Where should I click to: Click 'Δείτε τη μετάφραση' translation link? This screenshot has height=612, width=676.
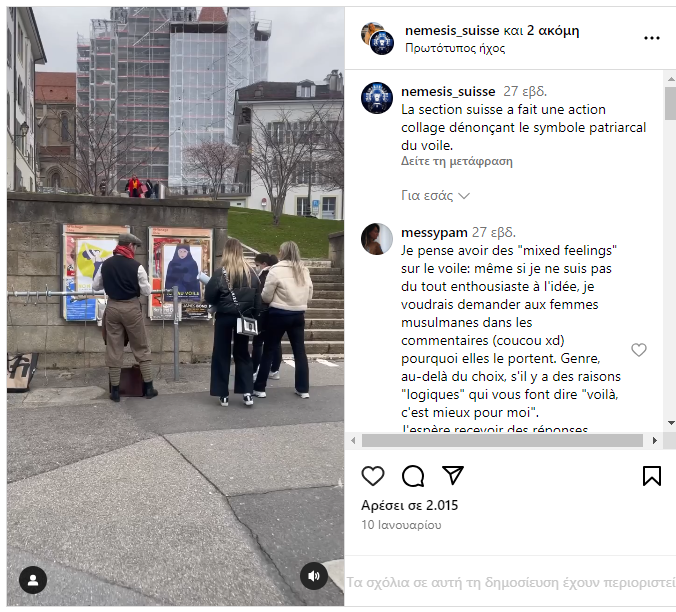[457, 161]
